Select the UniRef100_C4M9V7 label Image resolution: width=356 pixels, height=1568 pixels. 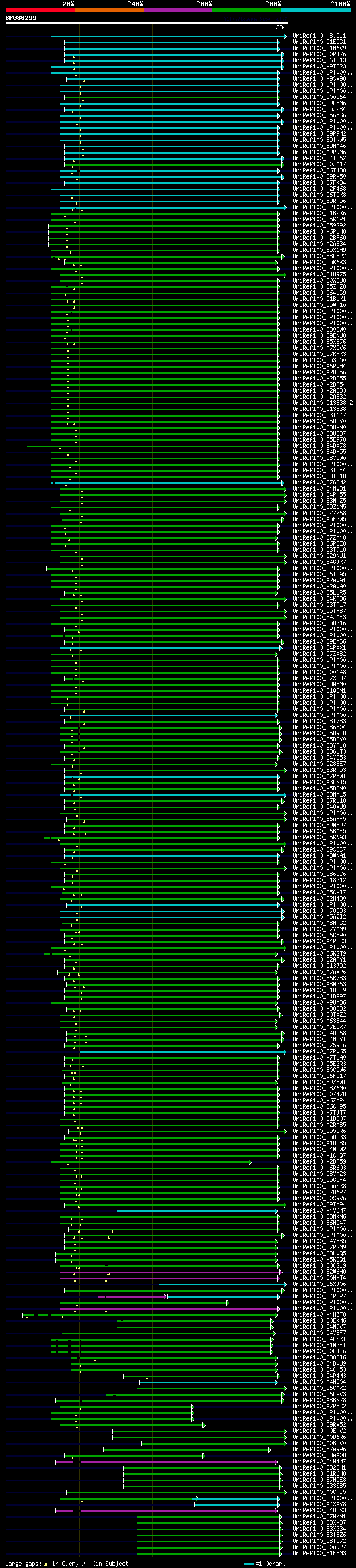319,1327
